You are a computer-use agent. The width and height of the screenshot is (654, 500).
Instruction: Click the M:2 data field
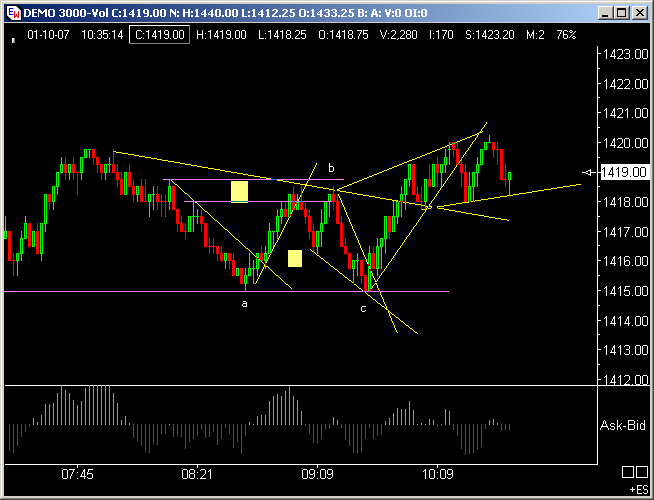pyautogui.click(x=535, y=35)
